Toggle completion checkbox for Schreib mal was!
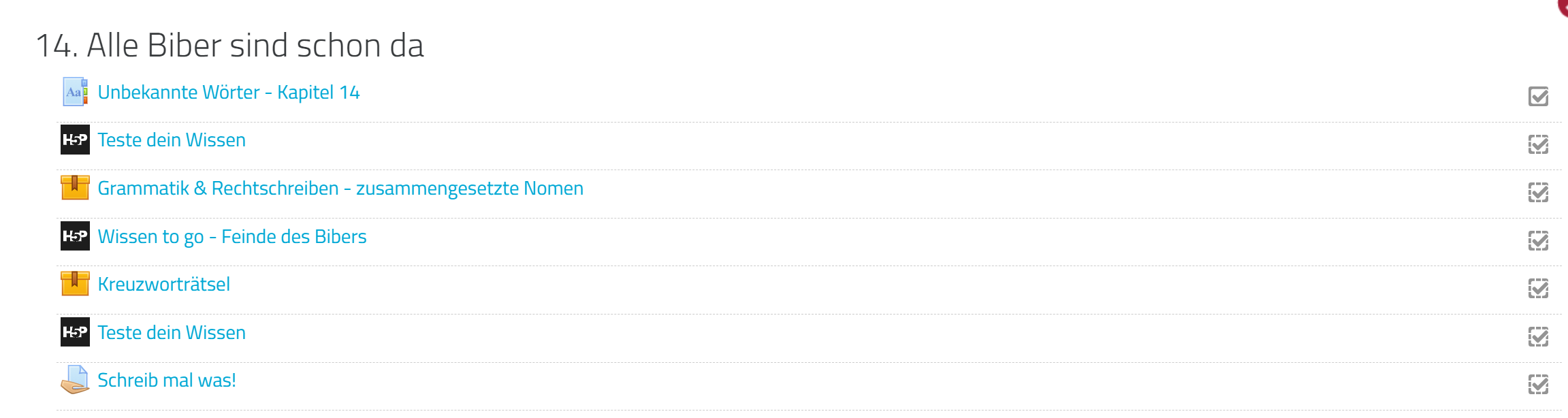 pos(1538,385)
